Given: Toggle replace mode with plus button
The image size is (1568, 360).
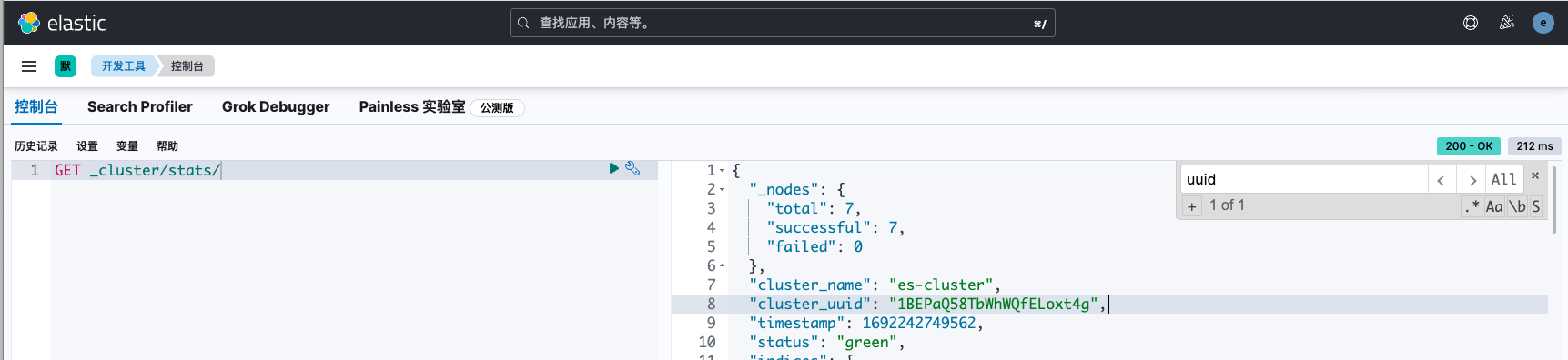Looking at the screenshot, I should click(1192, 206).
